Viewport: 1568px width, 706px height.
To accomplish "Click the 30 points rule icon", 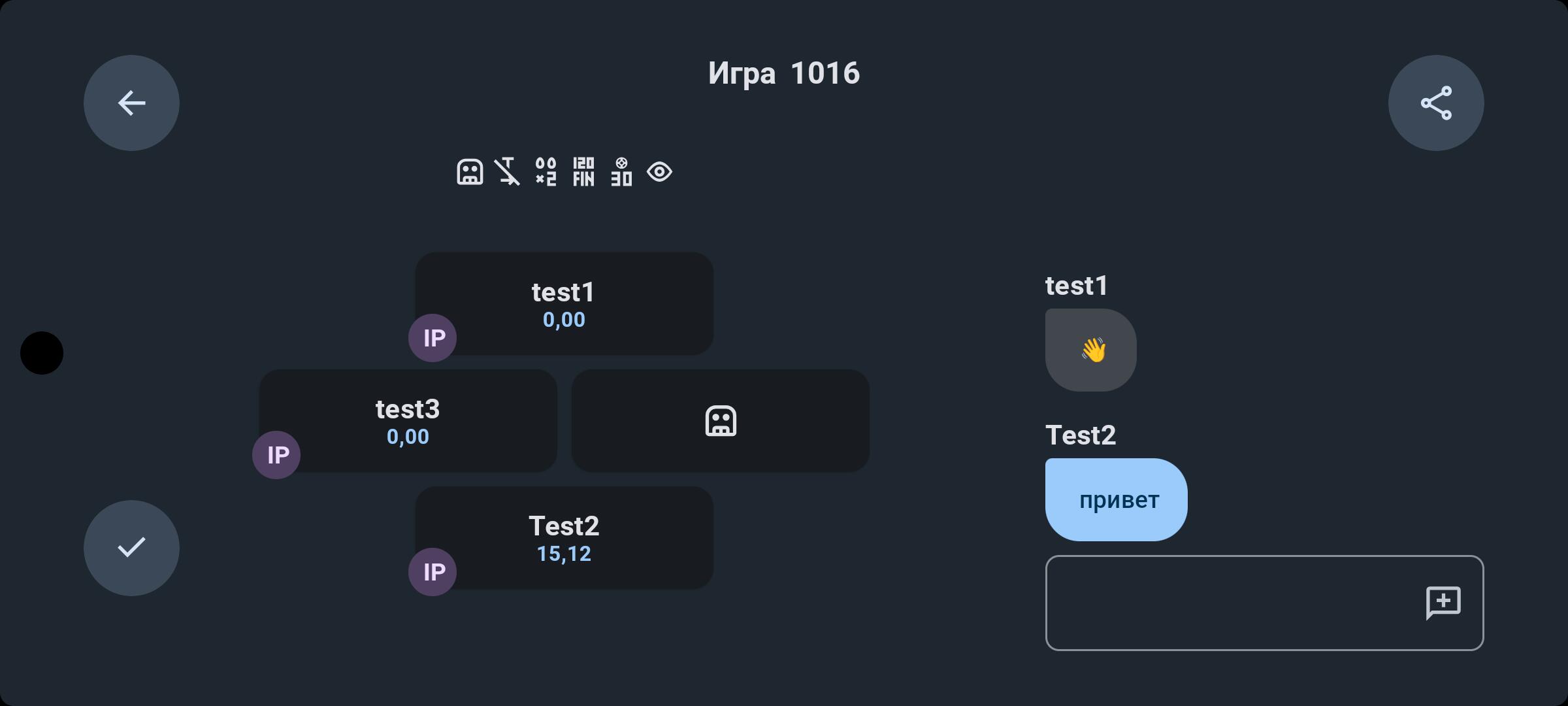I will (621, 172).
